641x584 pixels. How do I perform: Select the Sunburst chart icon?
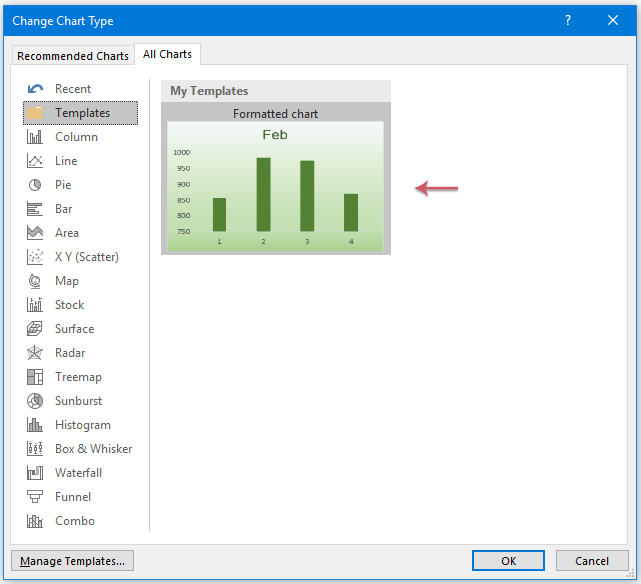point(35,401)
